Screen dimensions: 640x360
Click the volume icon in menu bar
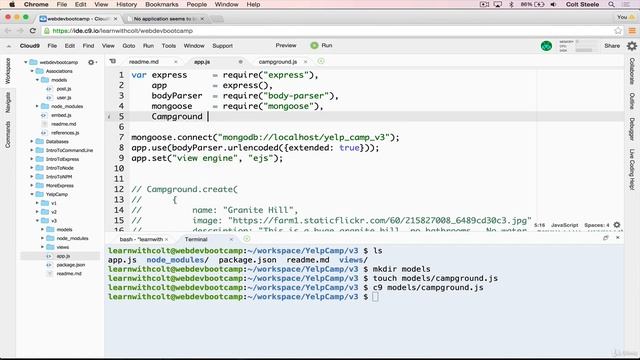pos(553,4)
